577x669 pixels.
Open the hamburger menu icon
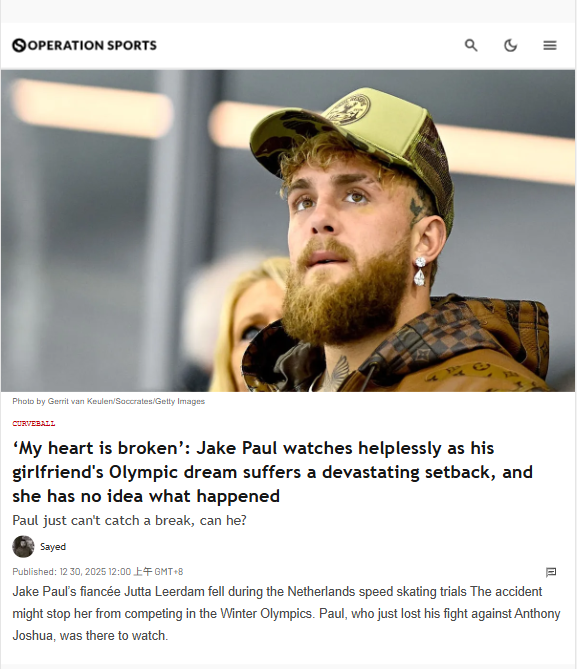550,45
